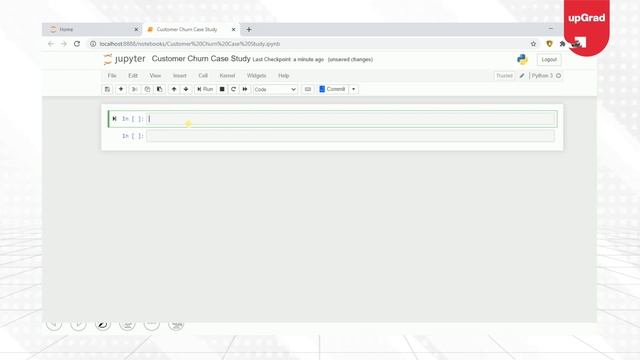
Task: Click the Python logo icon
Action: (522, 60)
